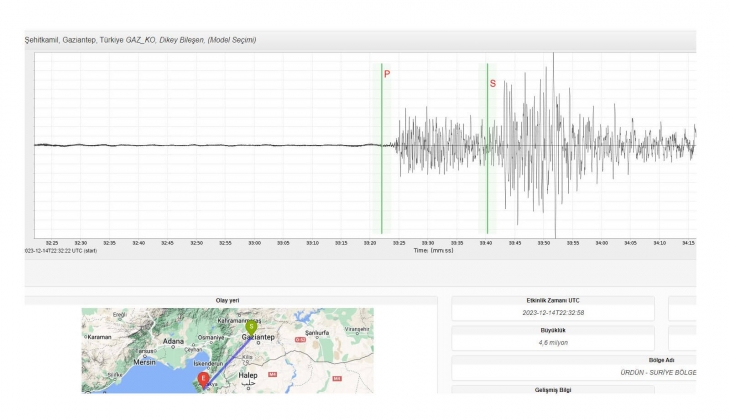Click Mersin city label on the map
This screenshot has height=420, width=730.
[147, 362]
